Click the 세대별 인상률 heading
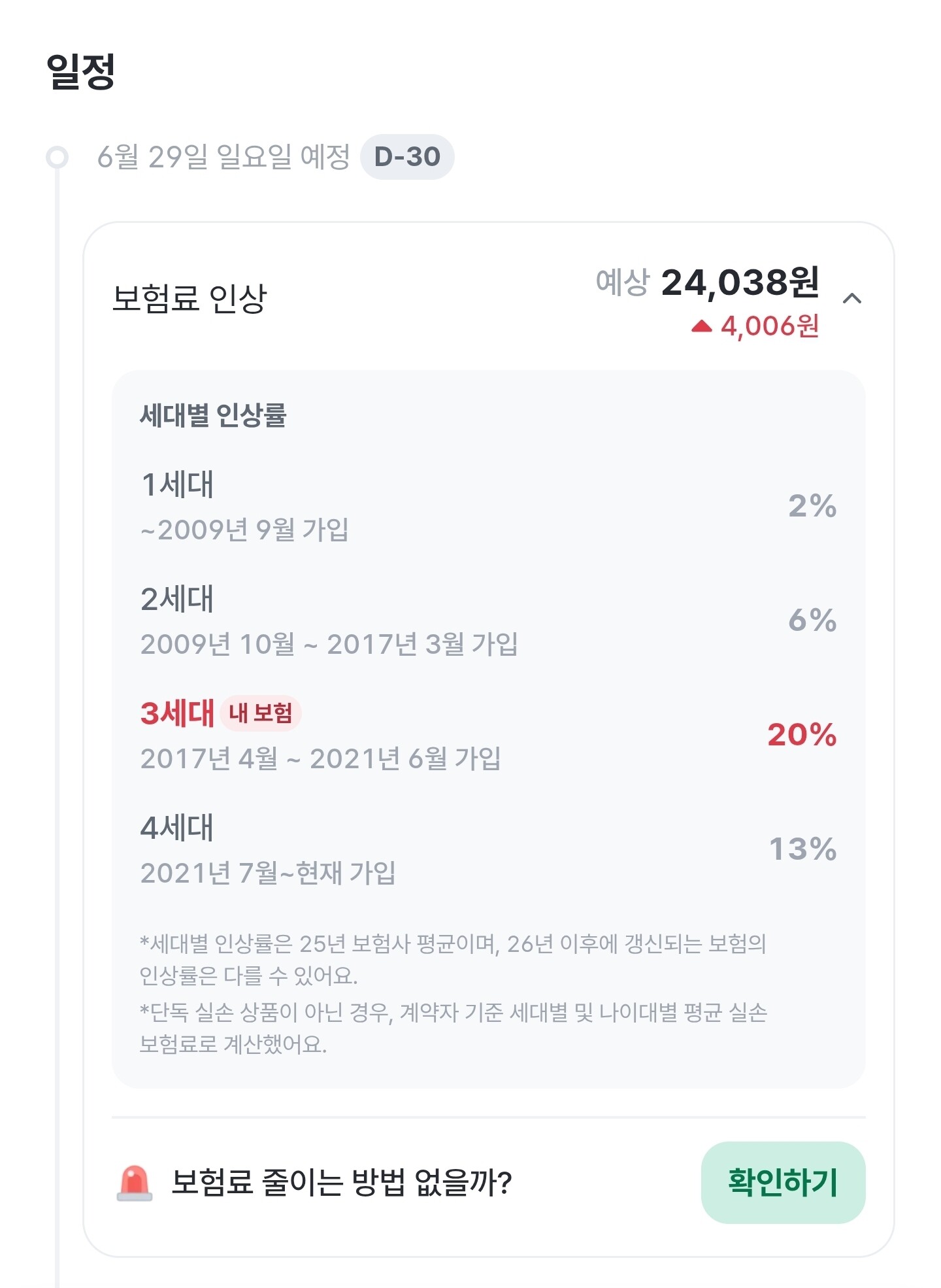 tap(213, 415)
